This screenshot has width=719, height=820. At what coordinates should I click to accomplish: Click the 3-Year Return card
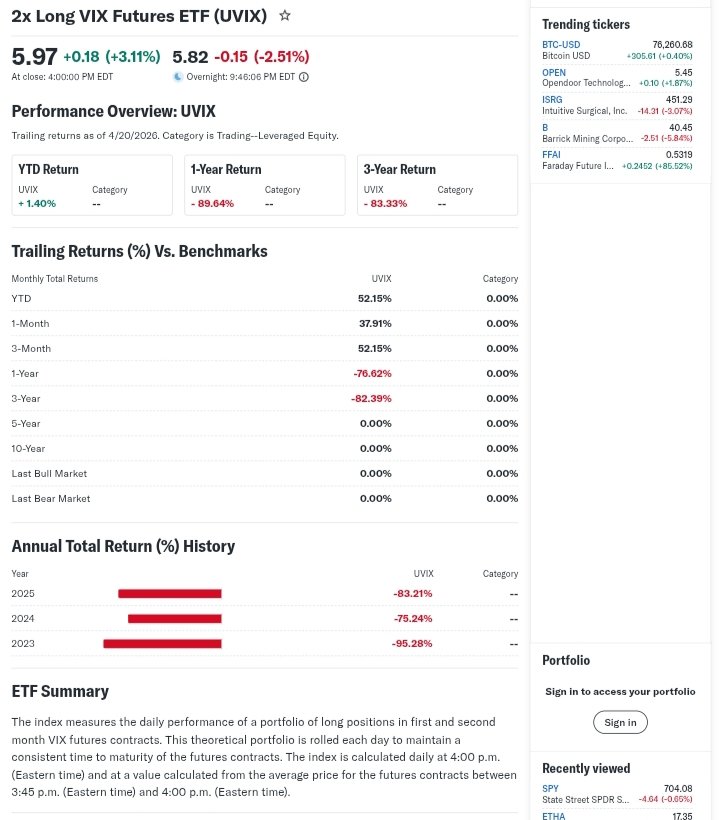(437, 185)
